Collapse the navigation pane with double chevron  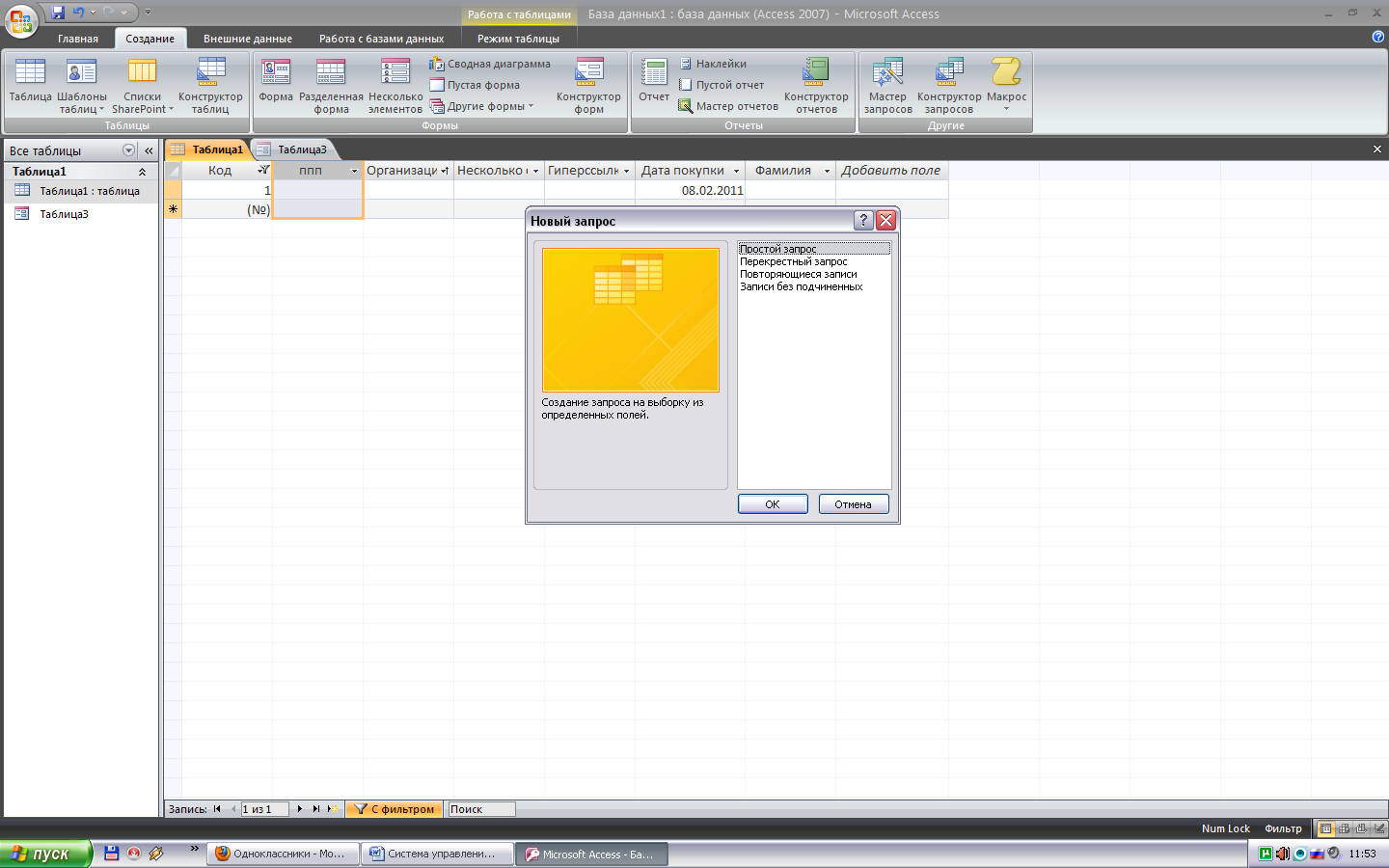click(149, 150)
